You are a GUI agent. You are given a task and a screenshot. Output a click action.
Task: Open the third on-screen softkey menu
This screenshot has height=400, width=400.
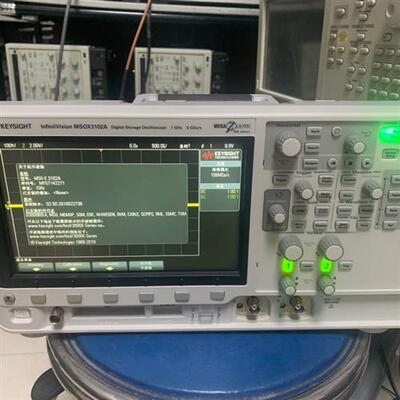click(x=109, y=266)
